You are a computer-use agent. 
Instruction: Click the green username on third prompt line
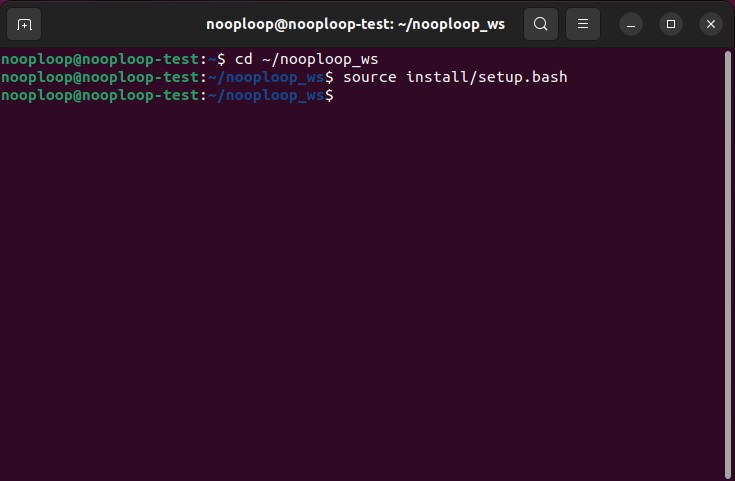click(100, 95)
